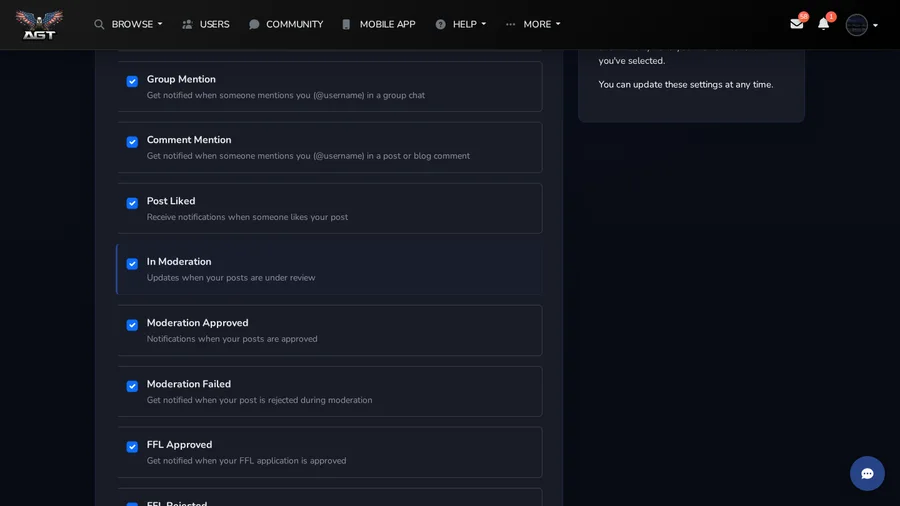Toggle the Post Liked checkbox
This screenshot has height=506, width=900.
click(x=132, y=203)
